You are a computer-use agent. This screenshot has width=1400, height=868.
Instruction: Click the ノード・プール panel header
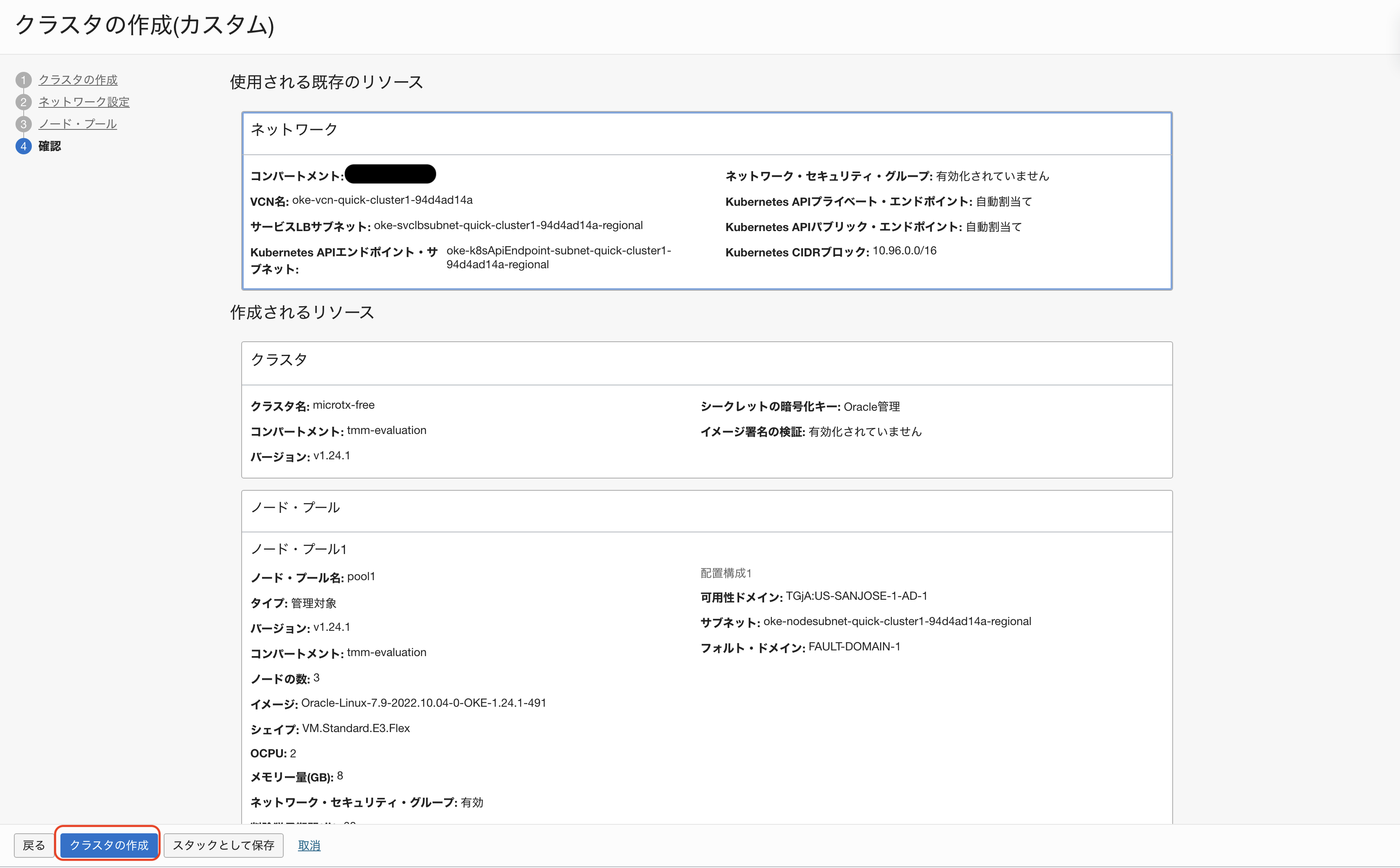pyautogui.click(x=295, y=507)
